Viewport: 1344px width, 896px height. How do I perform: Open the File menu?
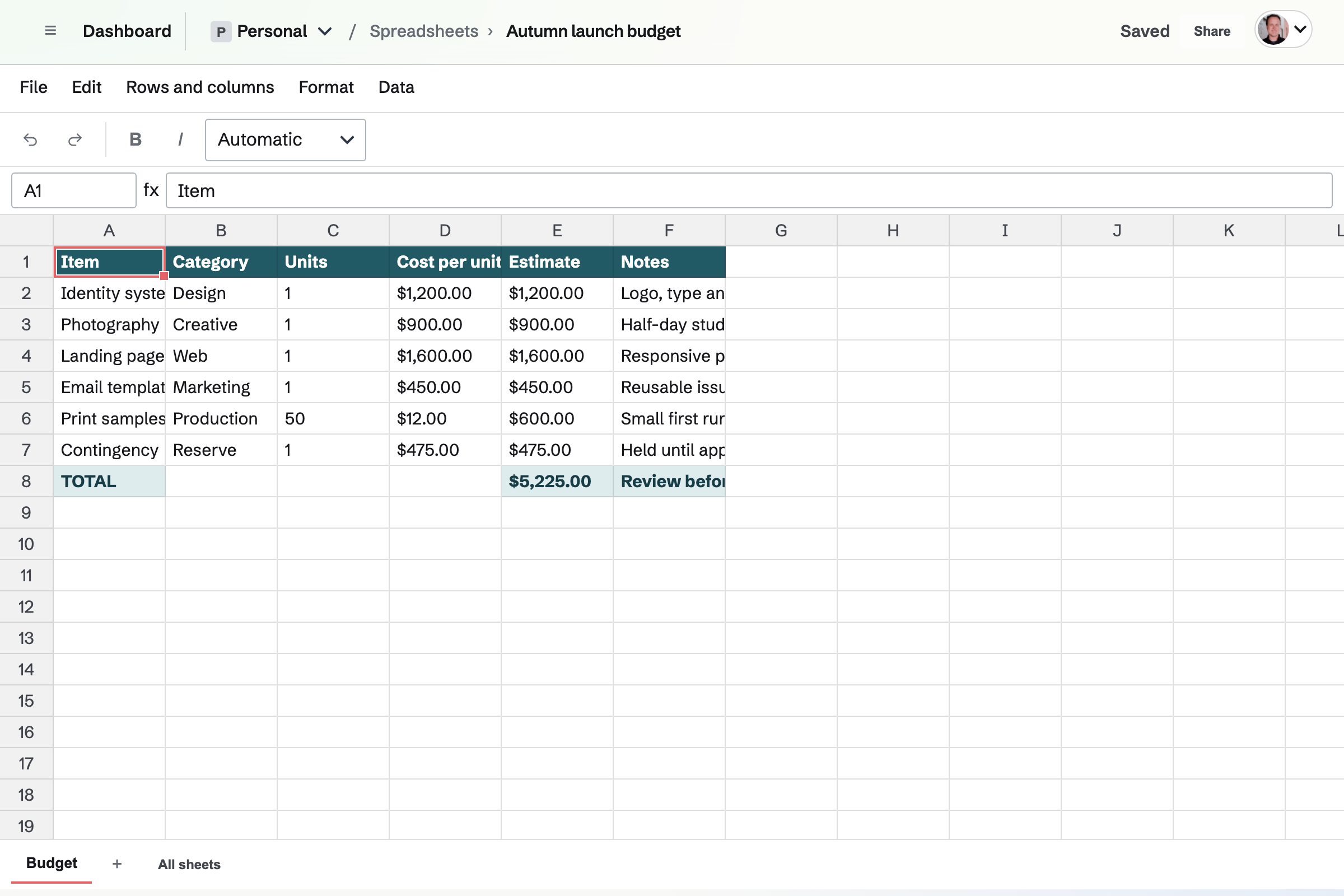click(33, 87)
